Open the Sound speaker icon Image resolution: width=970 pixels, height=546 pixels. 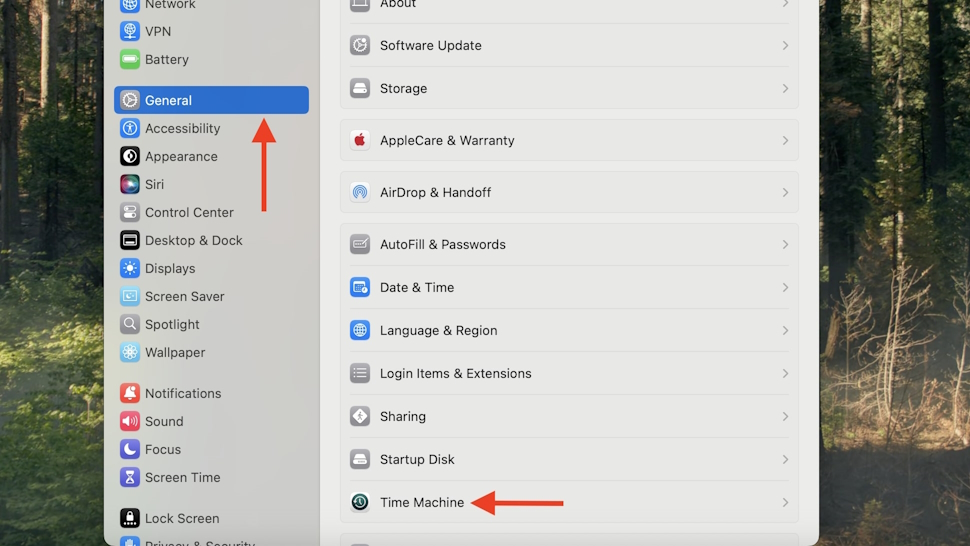point(130,421)
